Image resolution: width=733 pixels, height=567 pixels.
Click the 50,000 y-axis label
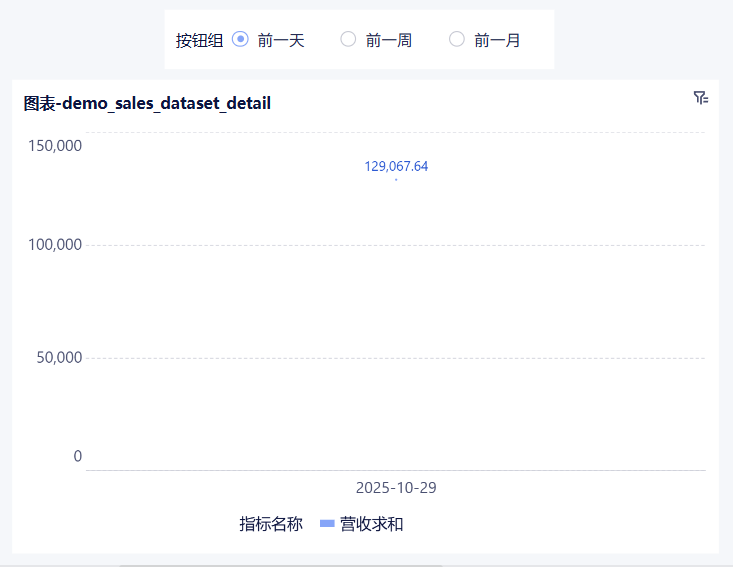59,358
